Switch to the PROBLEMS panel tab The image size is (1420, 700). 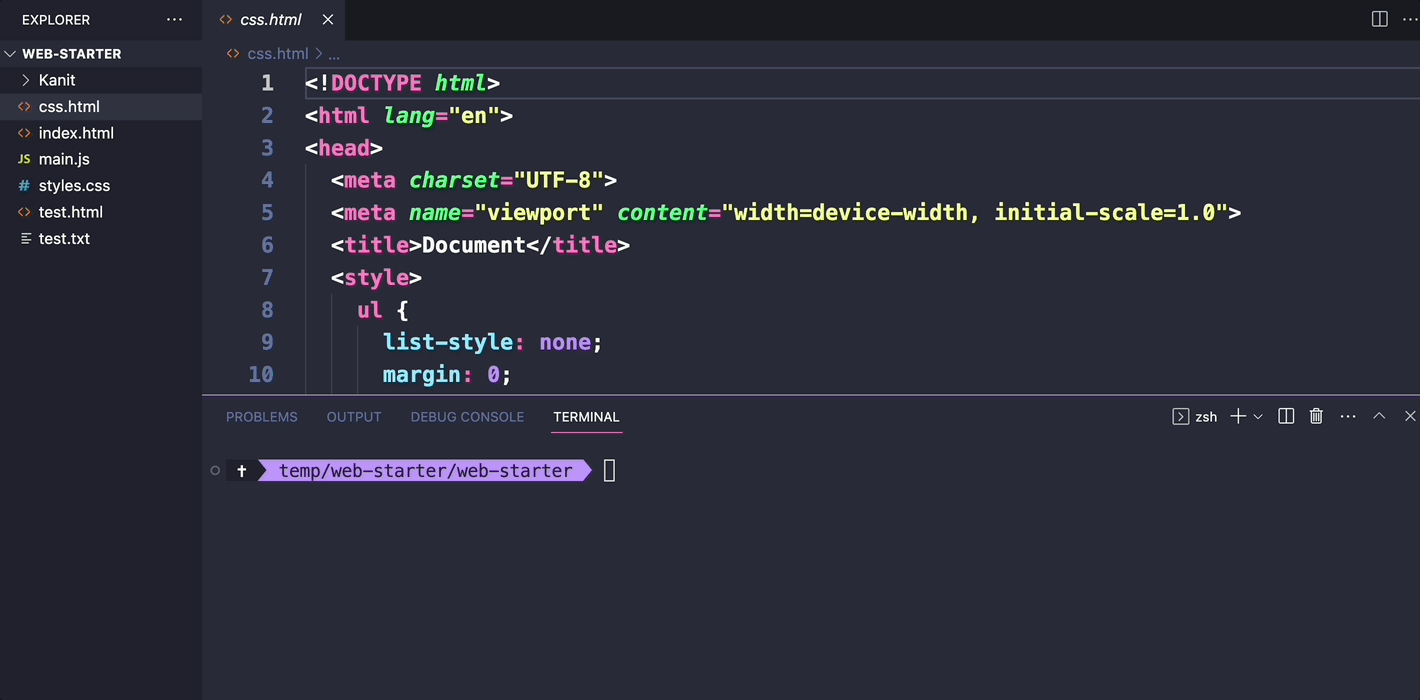262,417
